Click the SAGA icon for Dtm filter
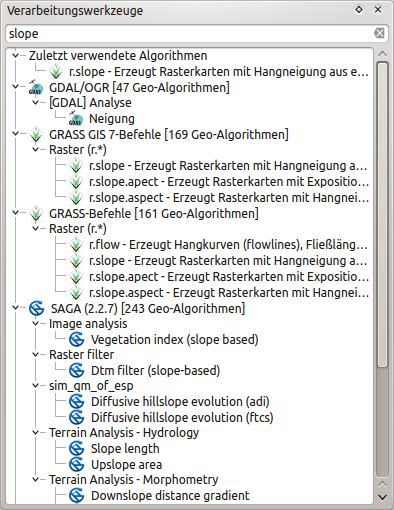Viewport: 394px width, 510px height. tap(77, 370)
